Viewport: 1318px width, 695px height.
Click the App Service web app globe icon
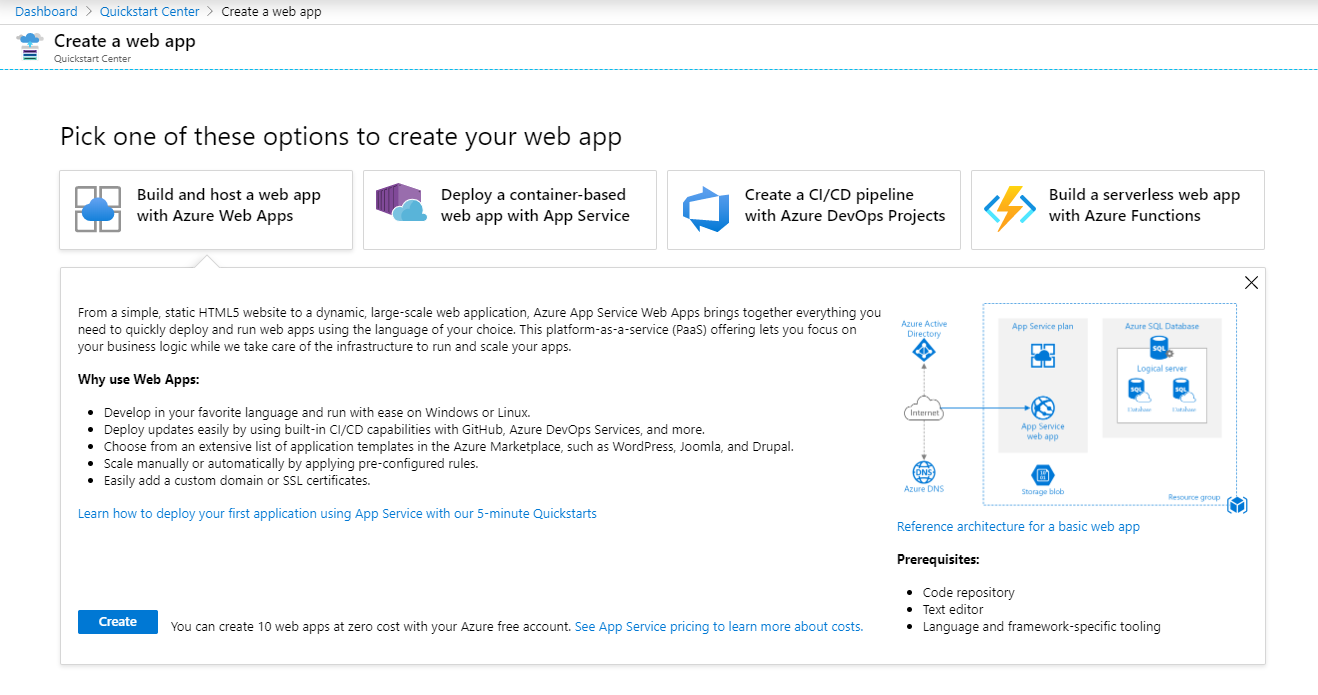(1043, 408)
